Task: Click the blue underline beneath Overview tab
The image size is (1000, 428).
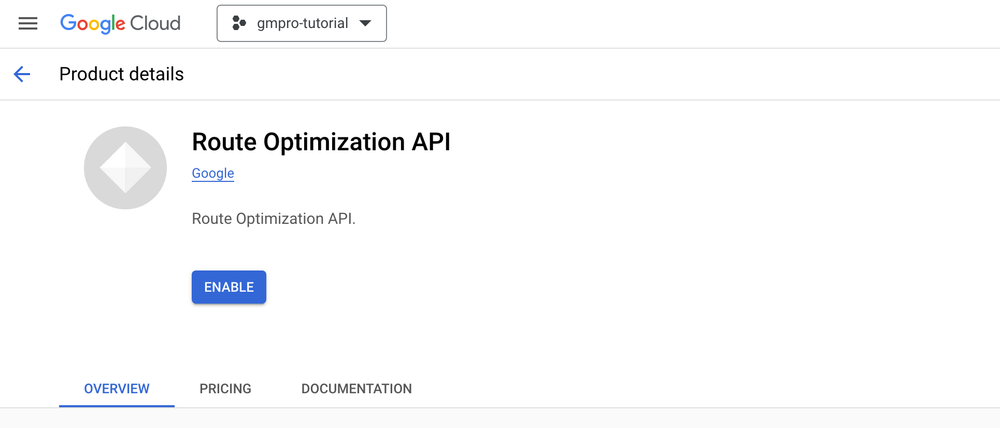Action: [117, 405]
